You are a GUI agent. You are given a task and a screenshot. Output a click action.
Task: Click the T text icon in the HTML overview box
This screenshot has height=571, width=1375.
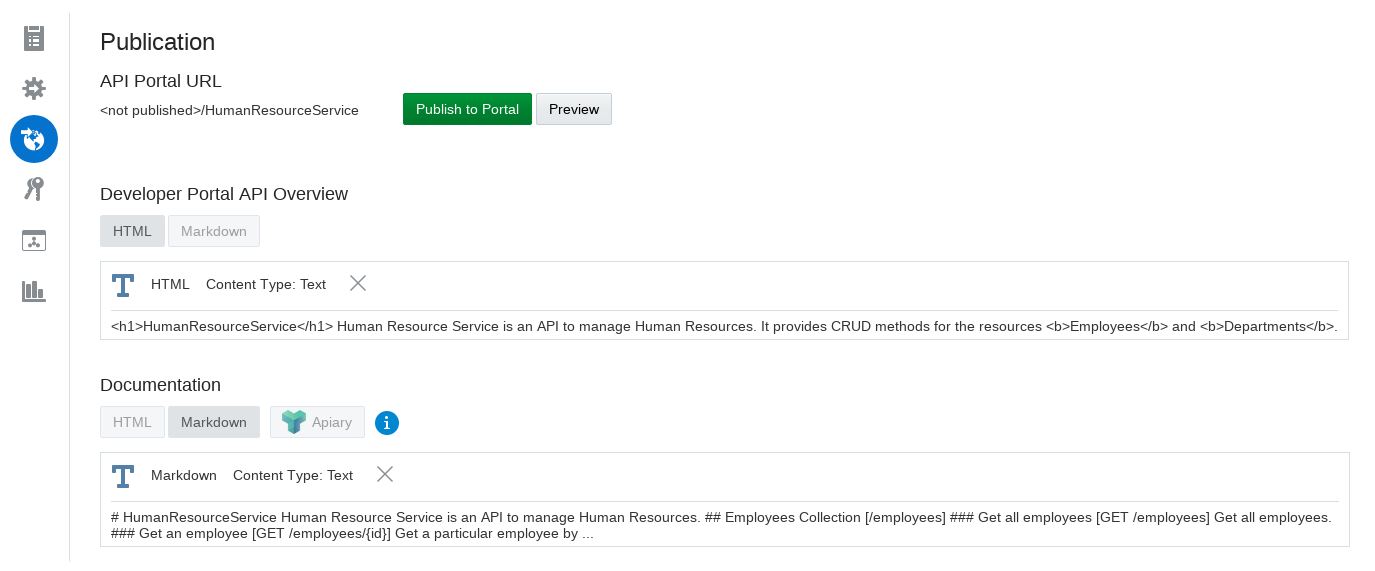click(123, 285)
